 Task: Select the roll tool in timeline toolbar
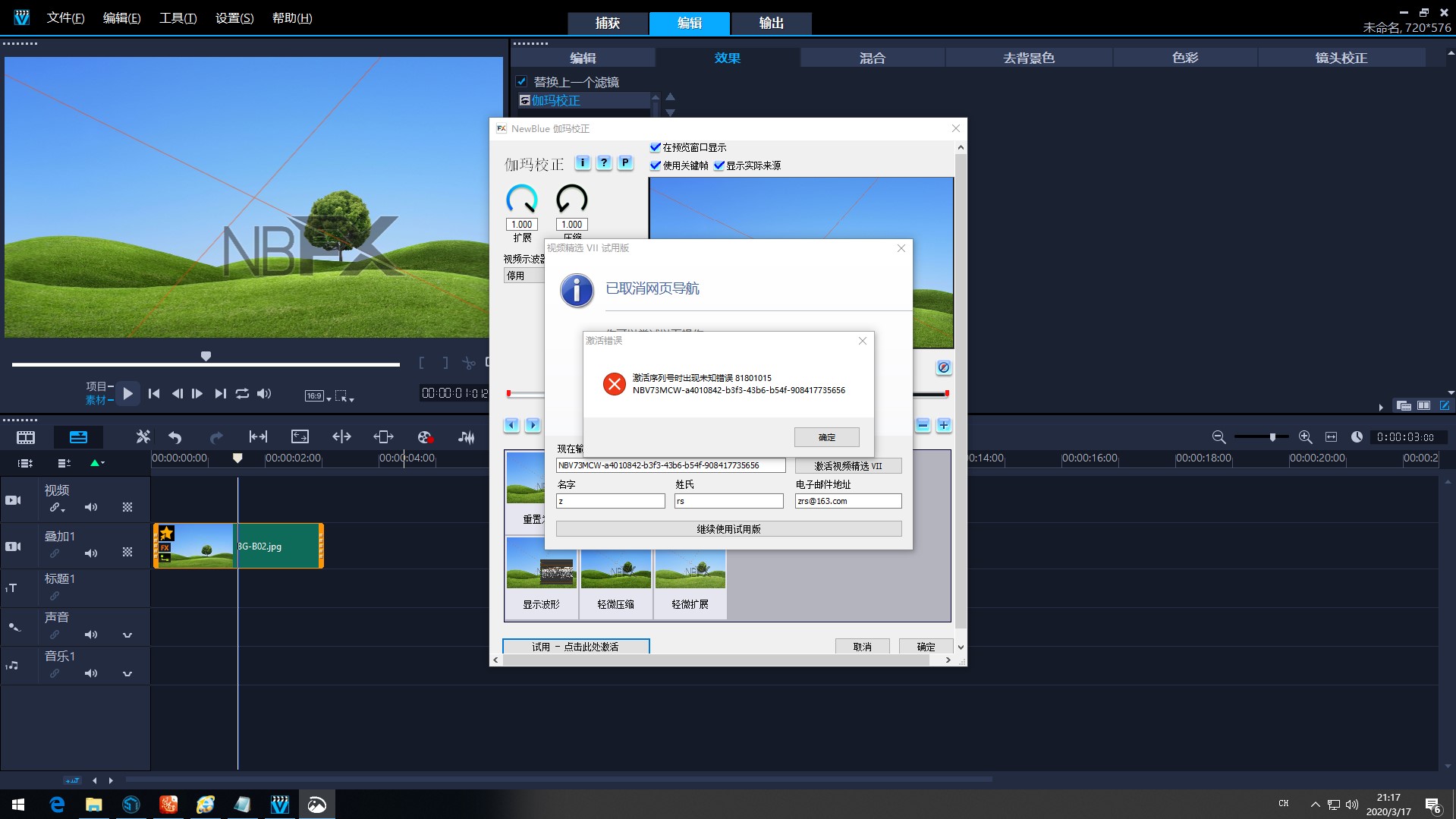341,436
